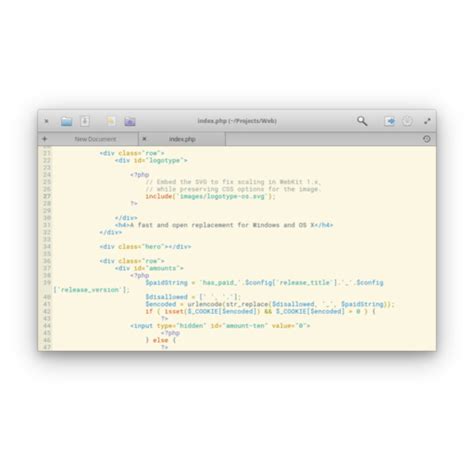The height and width of the screenshot is (474, 474).
Task: Click the share arrow icon
Action: 390,121
